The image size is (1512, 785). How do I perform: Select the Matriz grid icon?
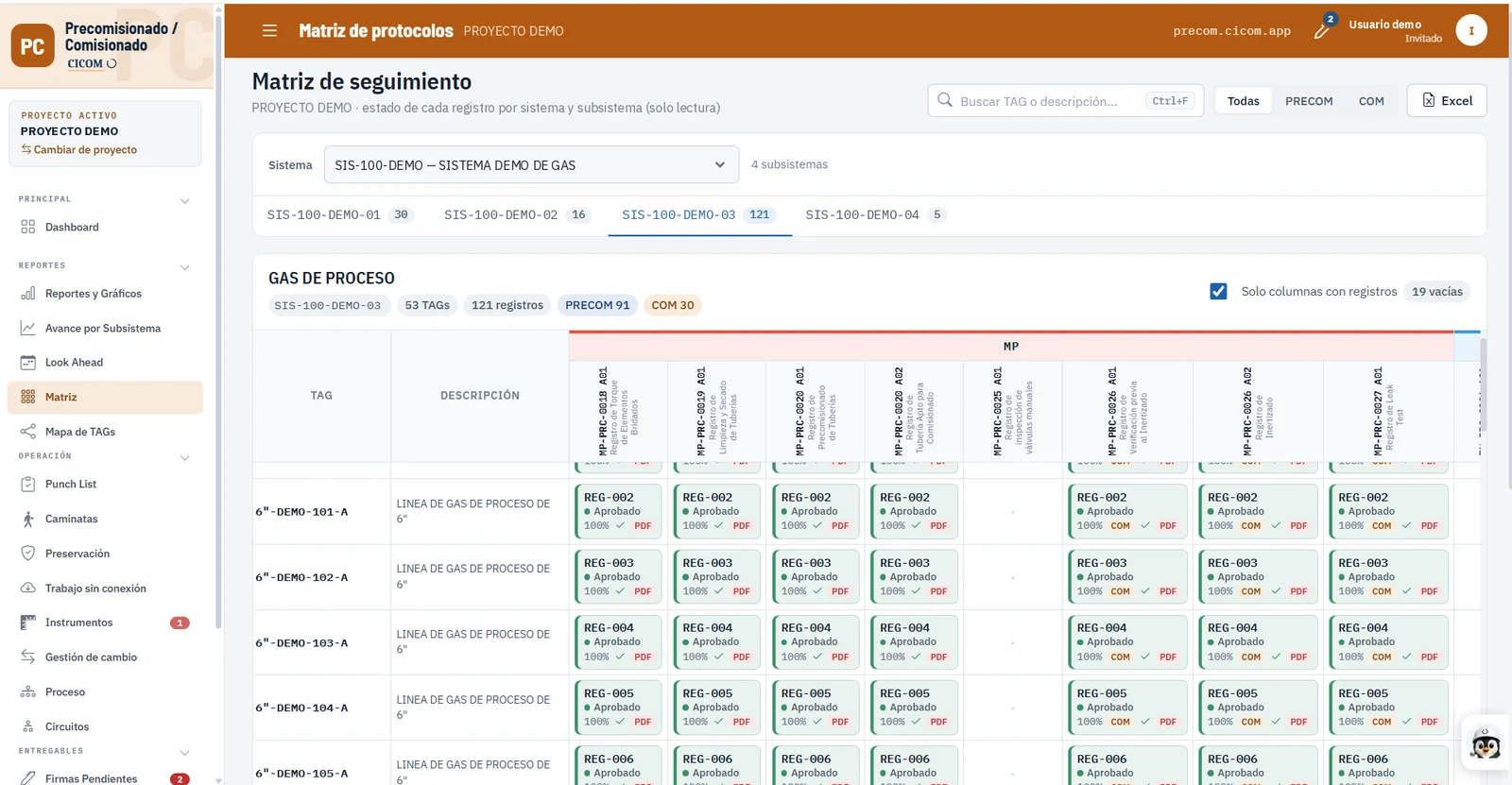click(28, 397)
